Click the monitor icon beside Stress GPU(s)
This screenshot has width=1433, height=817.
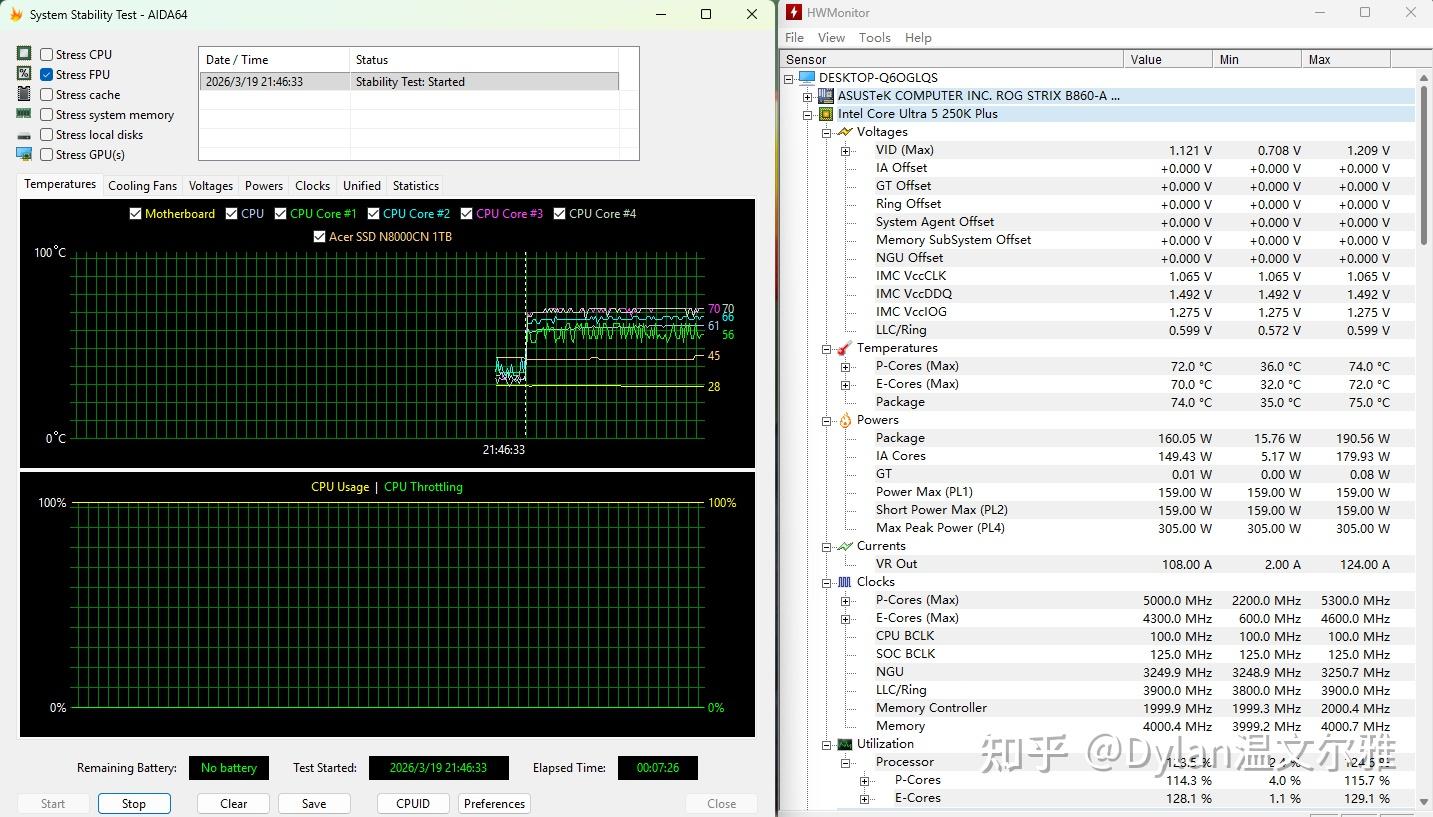[24, 154]
